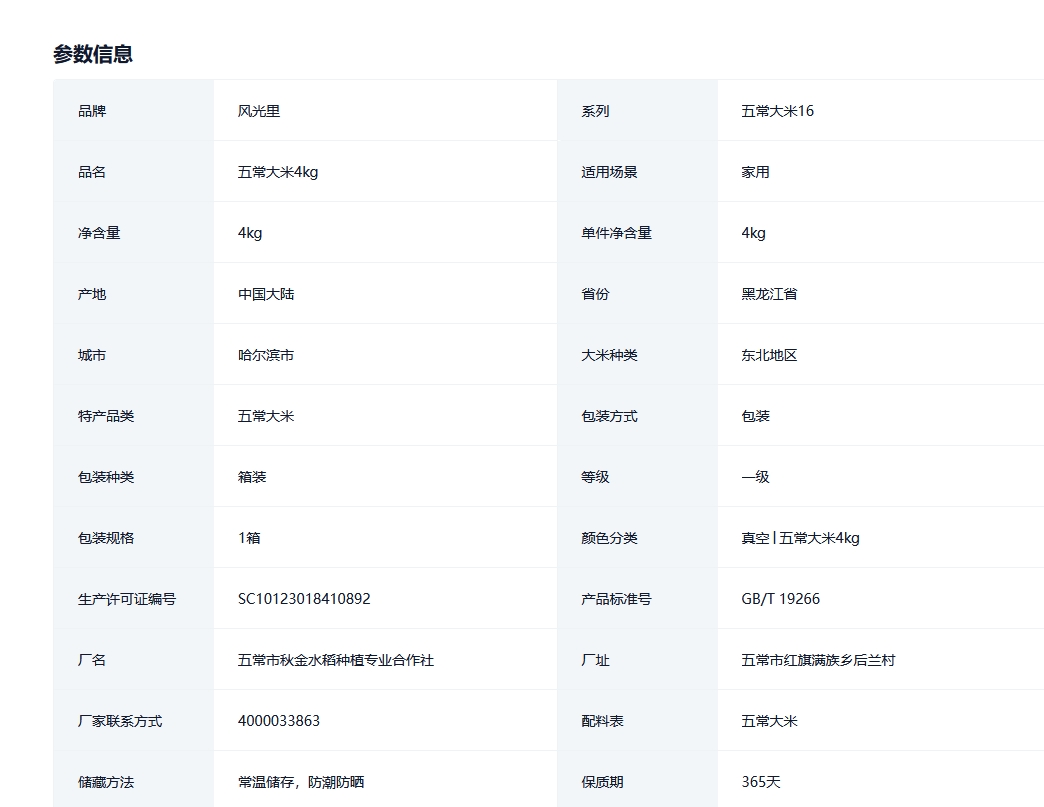This screenshot has width=1044, height=807.
Task: Click the 等级 label
Action: click(x=595, y=477)
